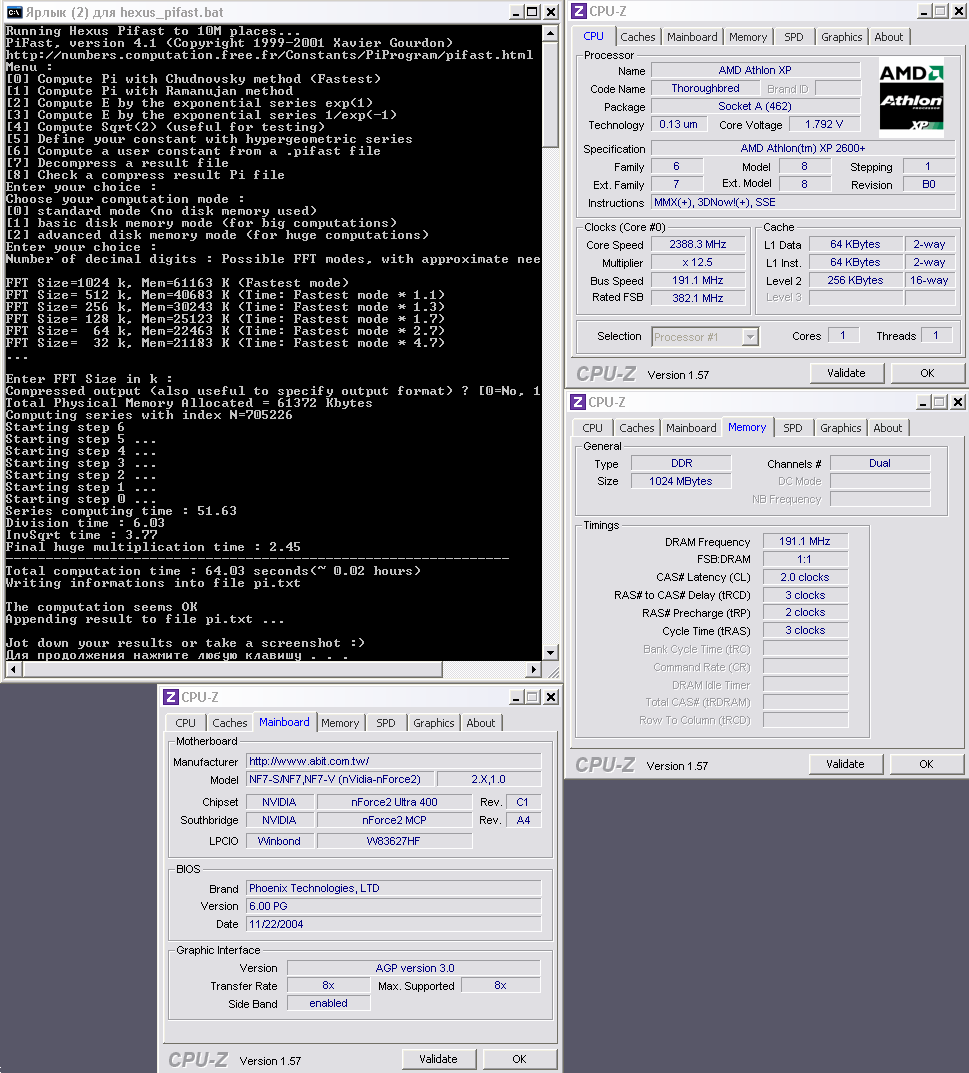Screen dimensions: 969x1073
Task: Click OK in the CPU tab window
Action: (x=927, y=373)
